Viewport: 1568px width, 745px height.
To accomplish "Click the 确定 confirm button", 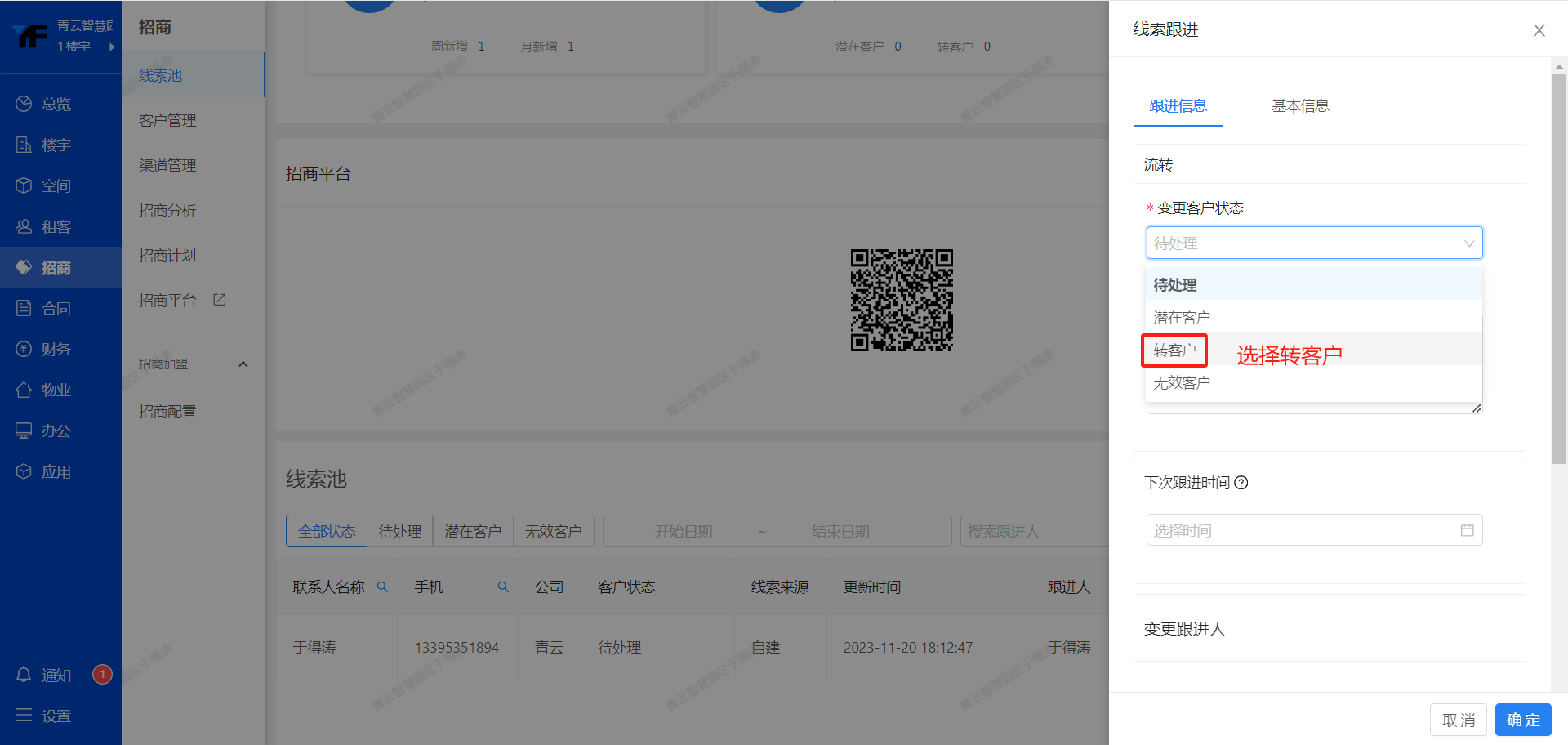I will (x=1523, y=720).
